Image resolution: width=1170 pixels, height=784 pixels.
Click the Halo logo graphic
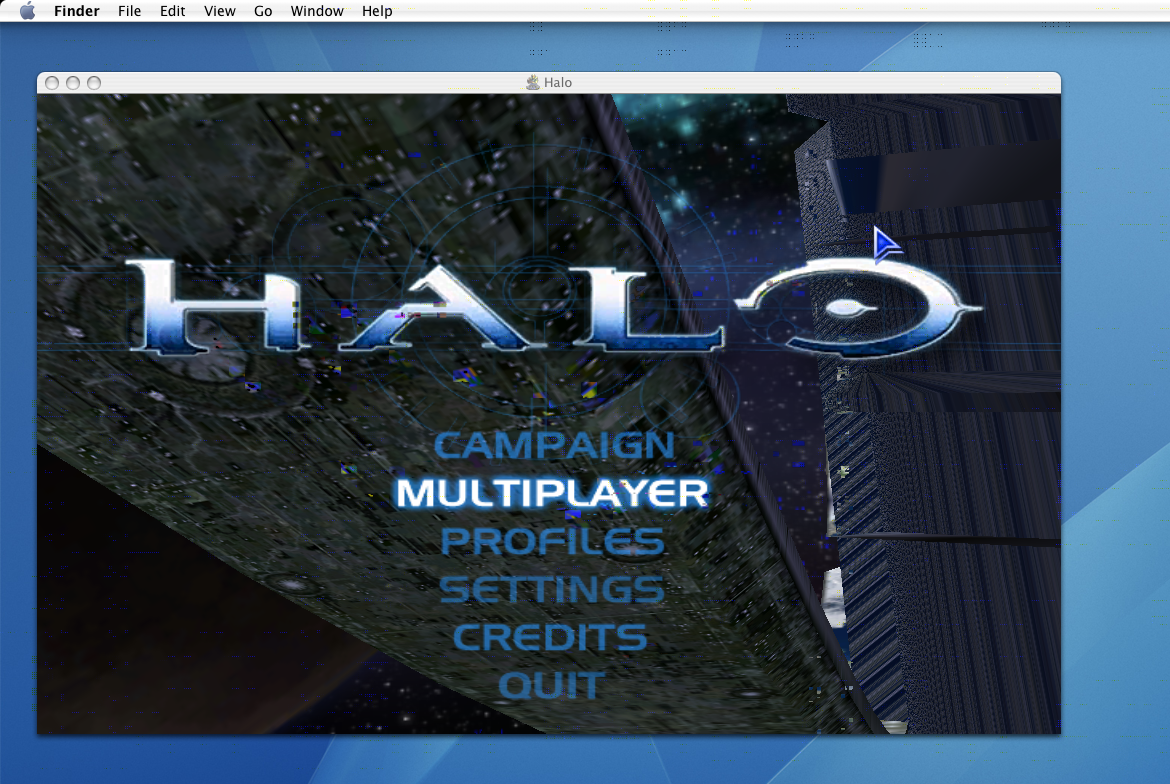pos(554,306)
